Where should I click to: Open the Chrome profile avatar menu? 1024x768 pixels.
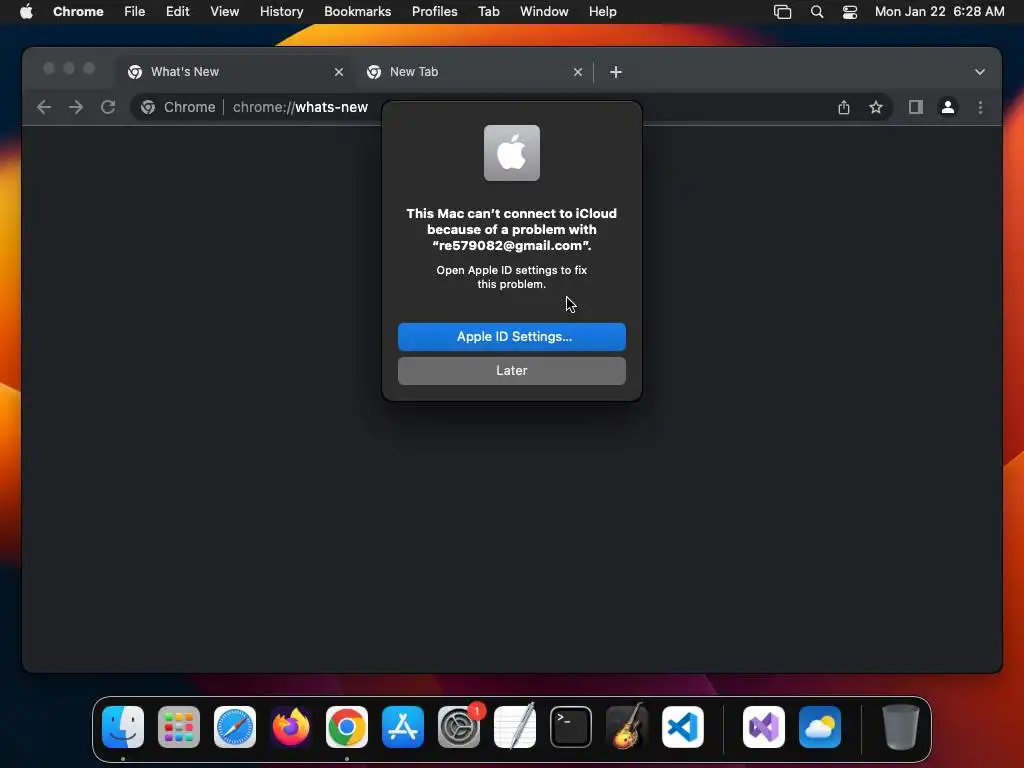click(948, 107)
